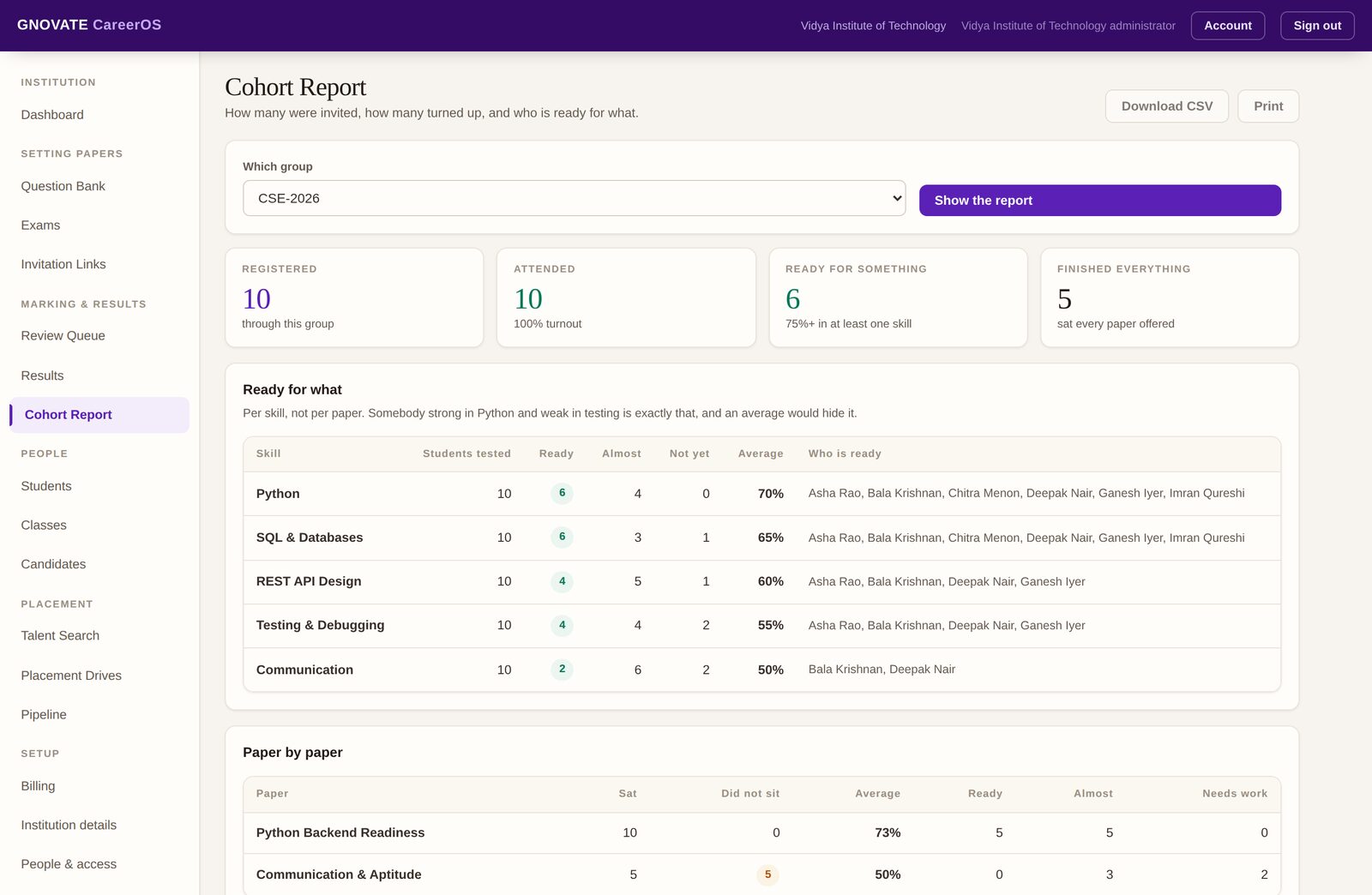This screenshot has width=1372, height=895.
Task: Click the Students tested column header
Action: coord(466,454)
